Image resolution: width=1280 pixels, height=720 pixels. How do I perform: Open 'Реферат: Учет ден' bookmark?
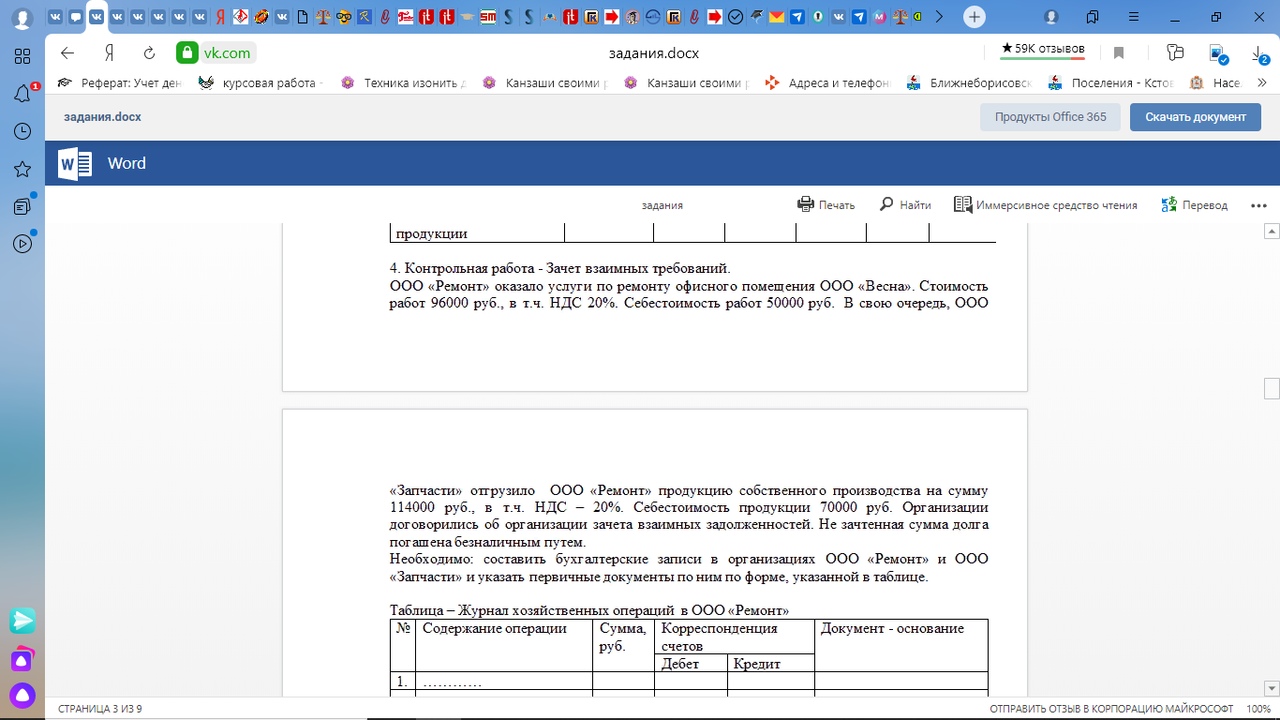pos(122,83)
